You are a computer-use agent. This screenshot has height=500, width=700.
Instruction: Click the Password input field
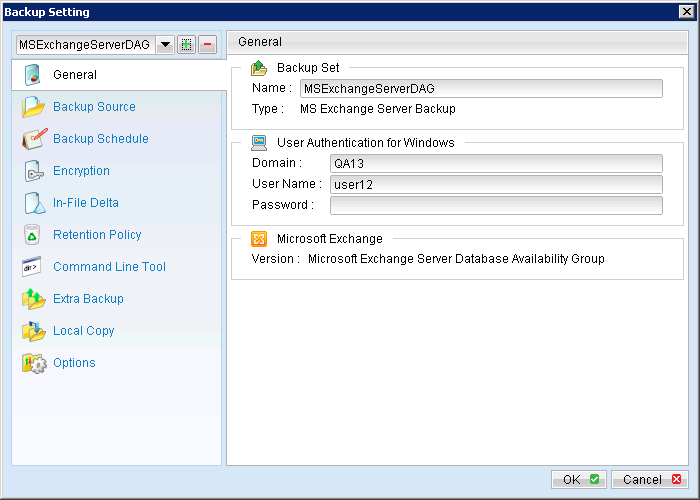[x=496, y=205]
